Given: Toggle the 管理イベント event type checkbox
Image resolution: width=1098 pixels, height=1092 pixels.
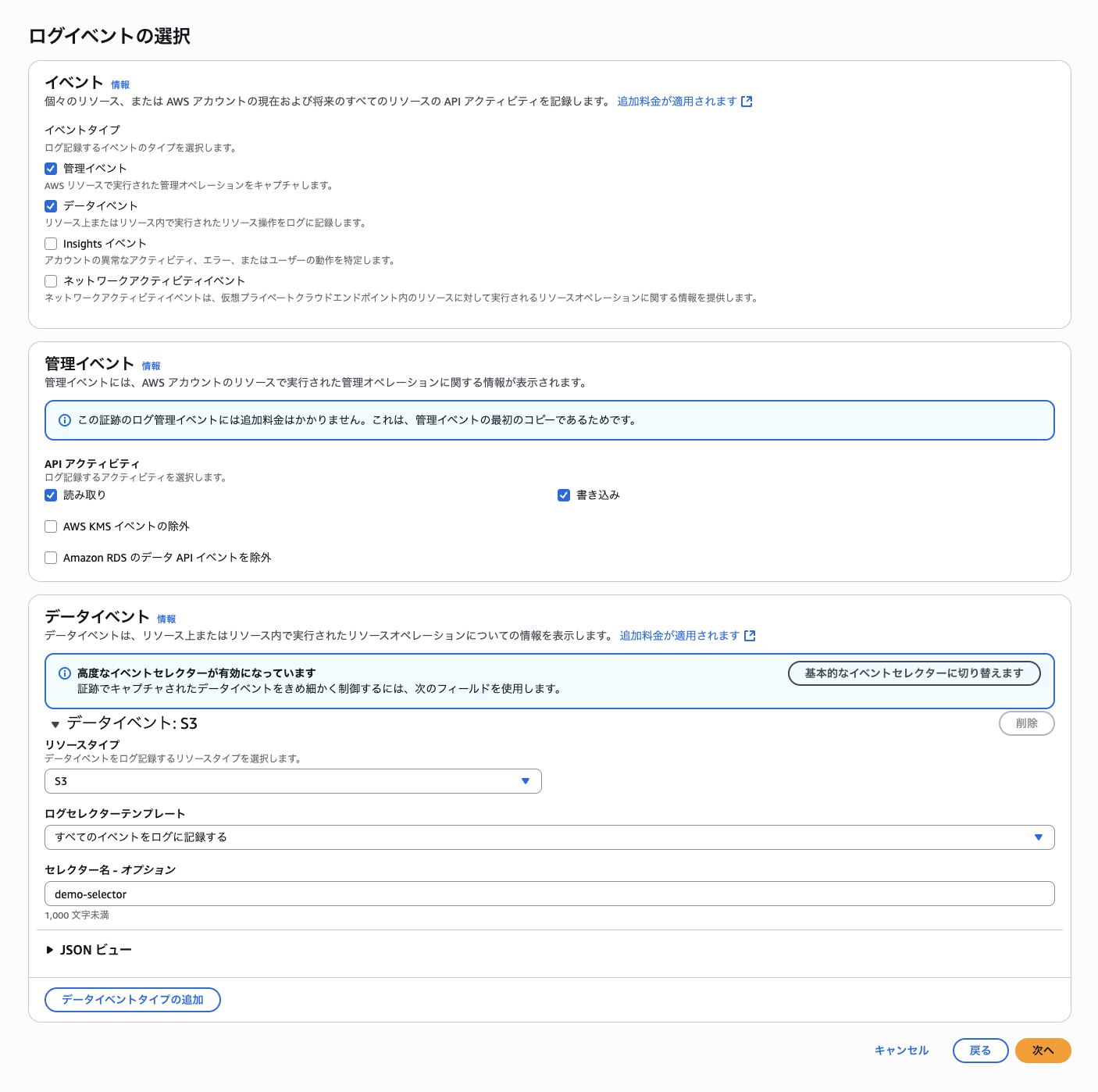Looking at the screenshot, I should click(51, 169).
